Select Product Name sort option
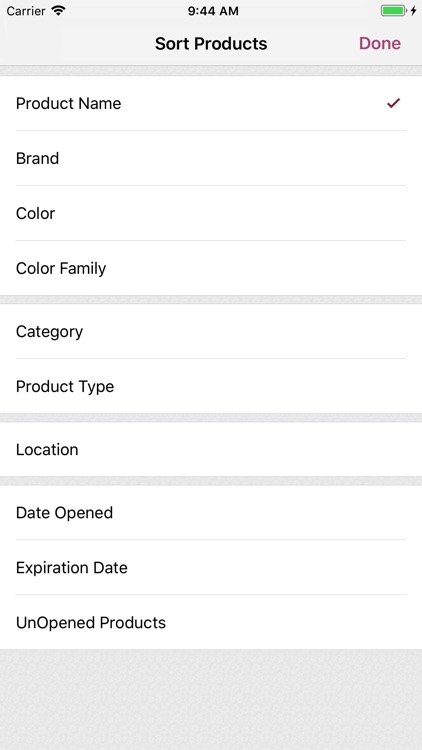This screenshot has width=422, height=750. pos(211,103)
